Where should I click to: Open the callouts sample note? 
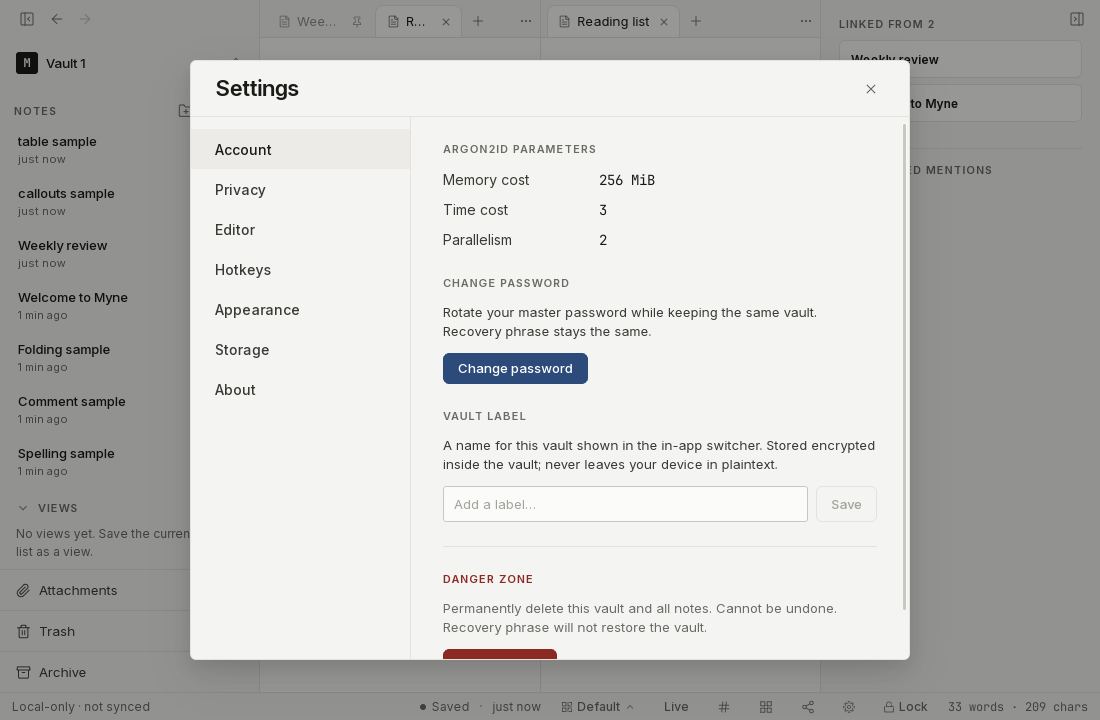coord(95,201)
